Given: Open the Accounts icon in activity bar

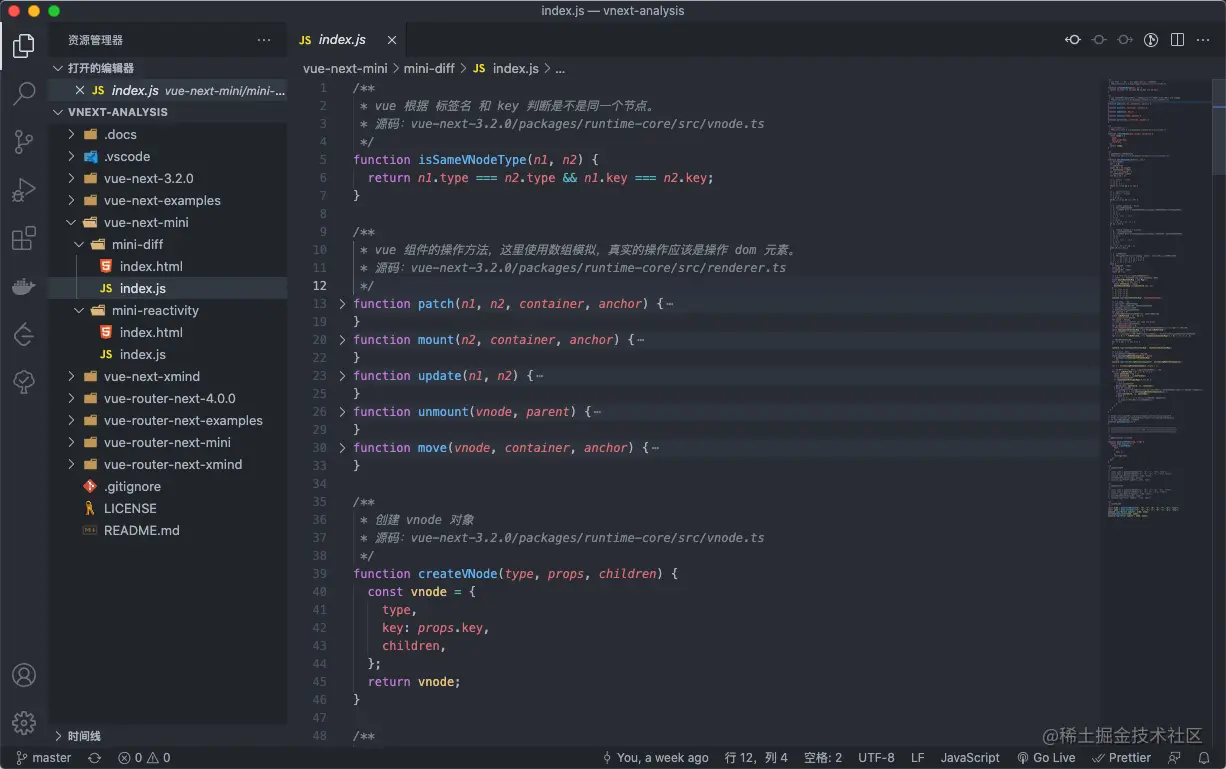Looking at the screenshot, I should (x=24, y=675).
